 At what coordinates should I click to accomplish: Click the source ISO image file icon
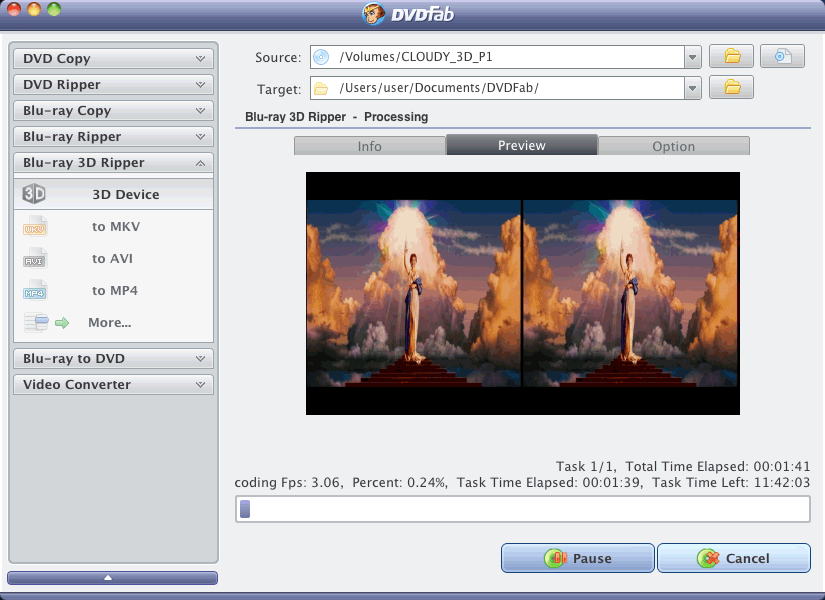782,56
